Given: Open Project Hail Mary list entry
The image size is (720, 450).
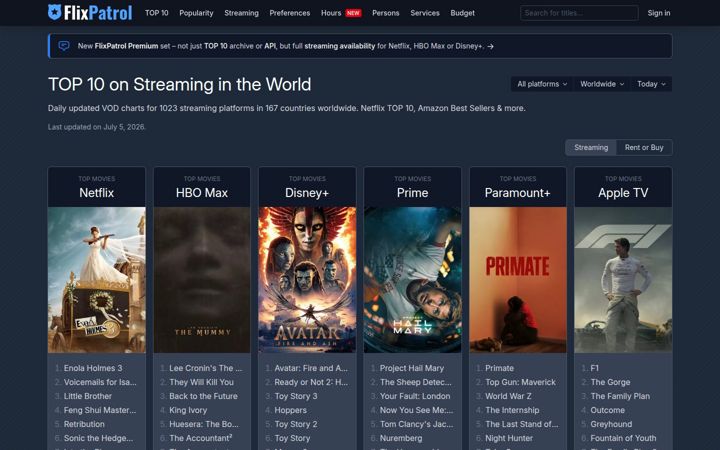Looking at the screenshot, I should (x=412, y=368).
